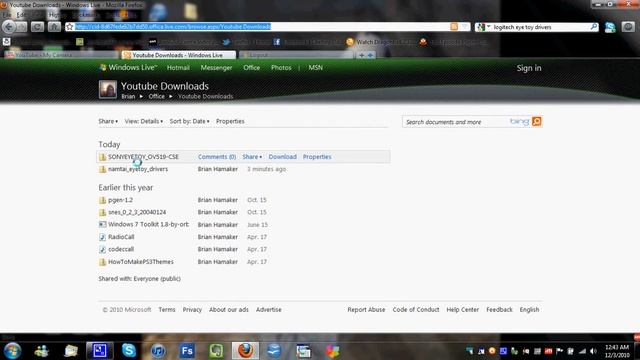Open the HowToMakePS3Themes file name
Image resolution: width=640 pixels, height=360 pixels.
pyautogui.click(x=141, y=262)
